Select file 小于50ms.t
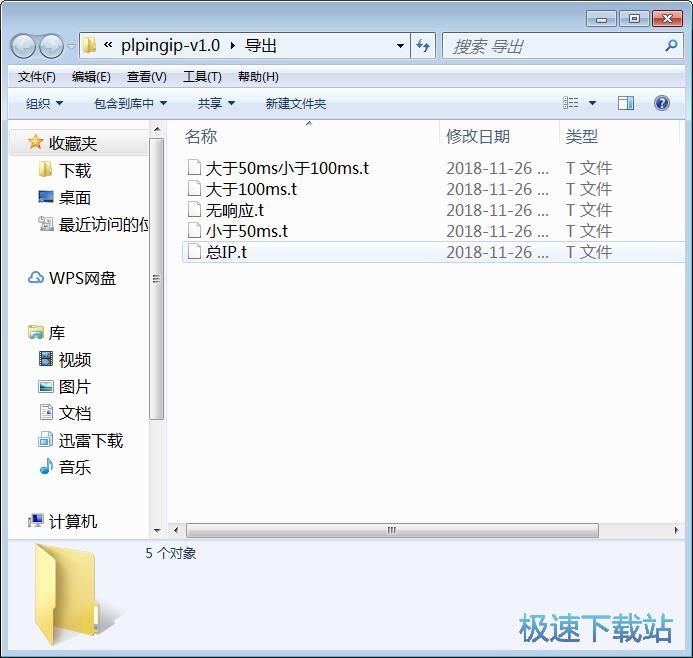Image resolution: width=693 pixels, height=658 pixels. [247, 231]
